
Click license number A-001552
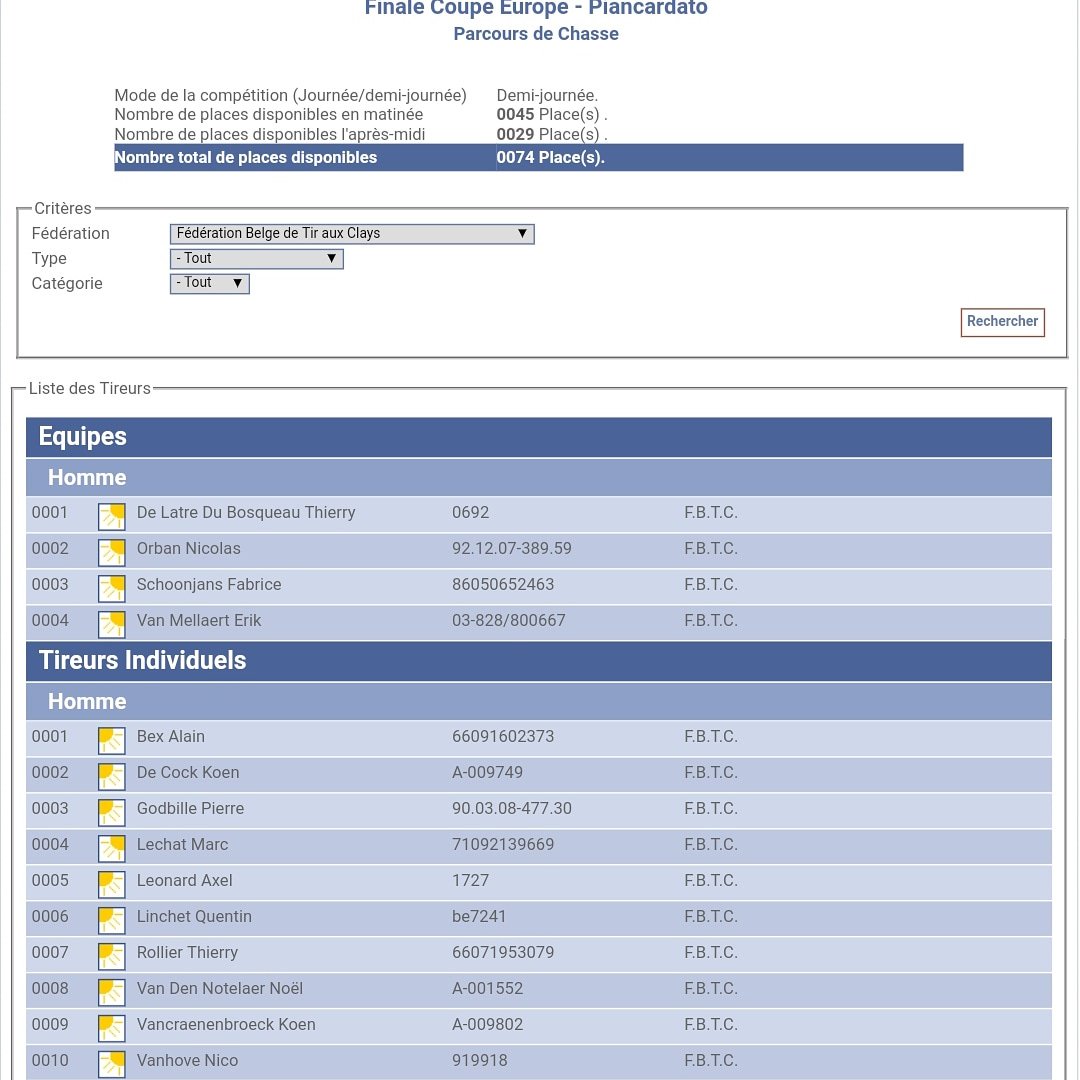(487, 988)
